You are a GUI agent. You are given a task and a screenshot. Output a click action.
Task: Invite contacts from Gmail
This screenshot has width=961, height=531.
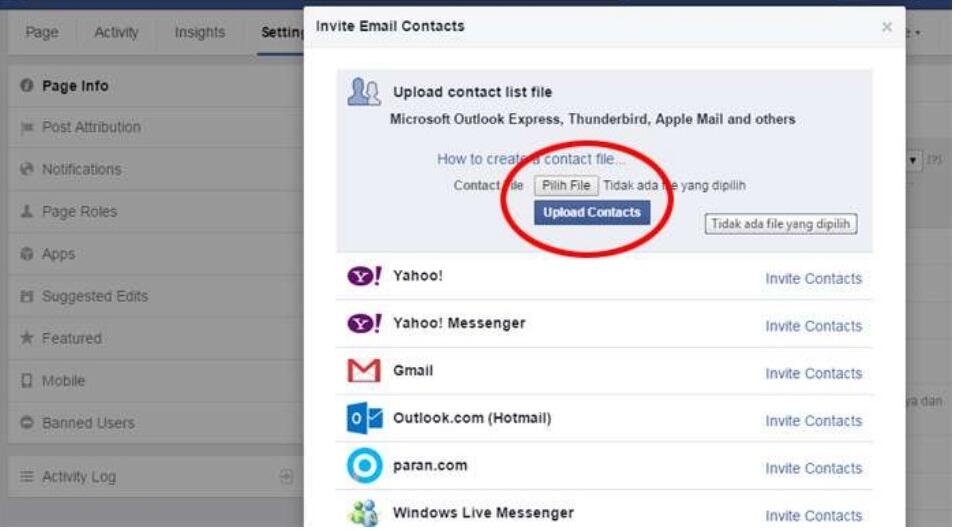tap(813, 373)
